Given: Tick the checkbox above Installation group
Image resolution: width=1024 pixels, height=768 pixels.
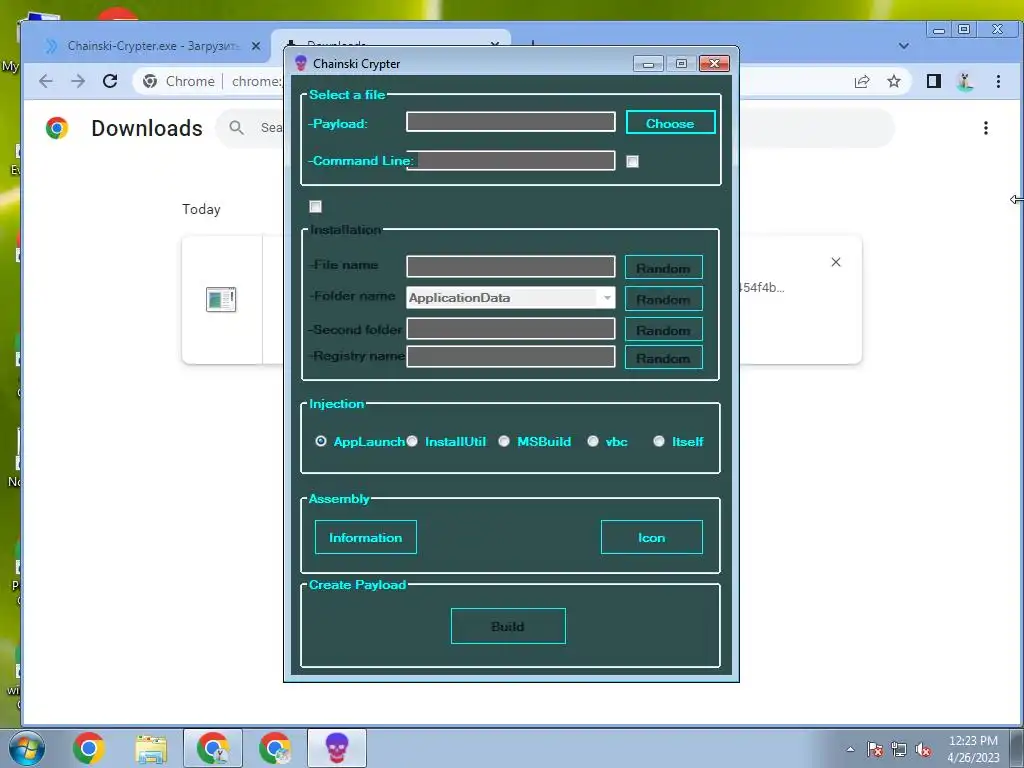Looking at the screenshot, I should tap(315, 207).
